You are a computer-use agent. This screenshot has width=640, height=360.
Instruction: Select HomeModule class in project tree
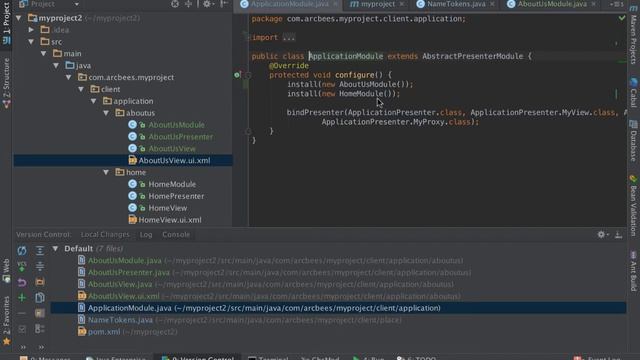click(x=172, y=184)
